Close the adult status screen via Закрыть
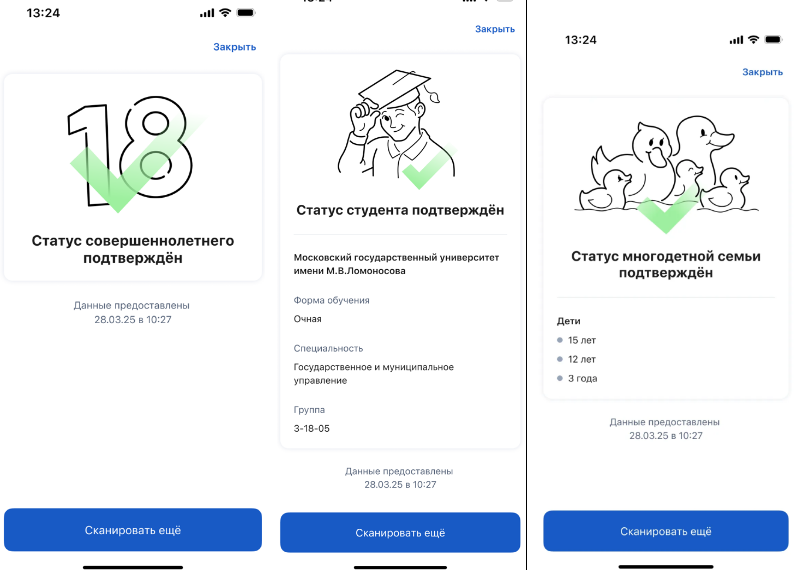797x570 pixels. (x=234, y=47)
